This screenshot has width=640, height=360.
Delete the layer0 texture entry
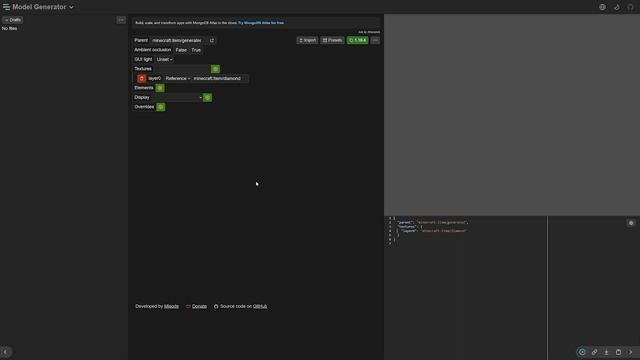[x=141, y=78]
